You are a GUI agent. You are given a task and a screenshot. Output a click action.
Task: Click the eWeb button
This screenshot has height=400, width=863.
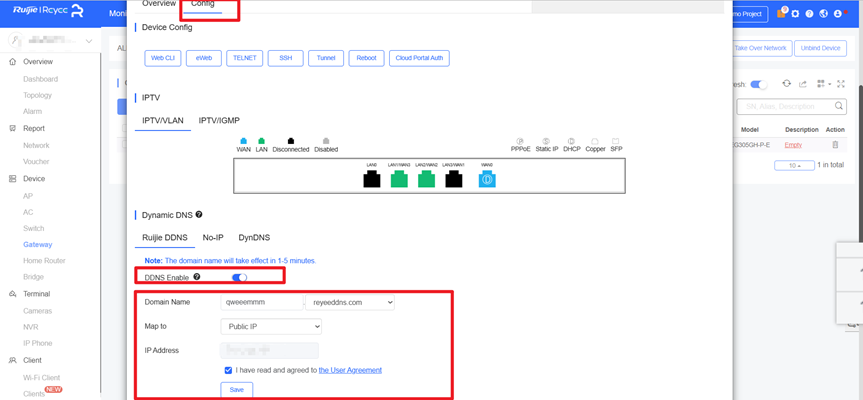click(x=204, y=58)
